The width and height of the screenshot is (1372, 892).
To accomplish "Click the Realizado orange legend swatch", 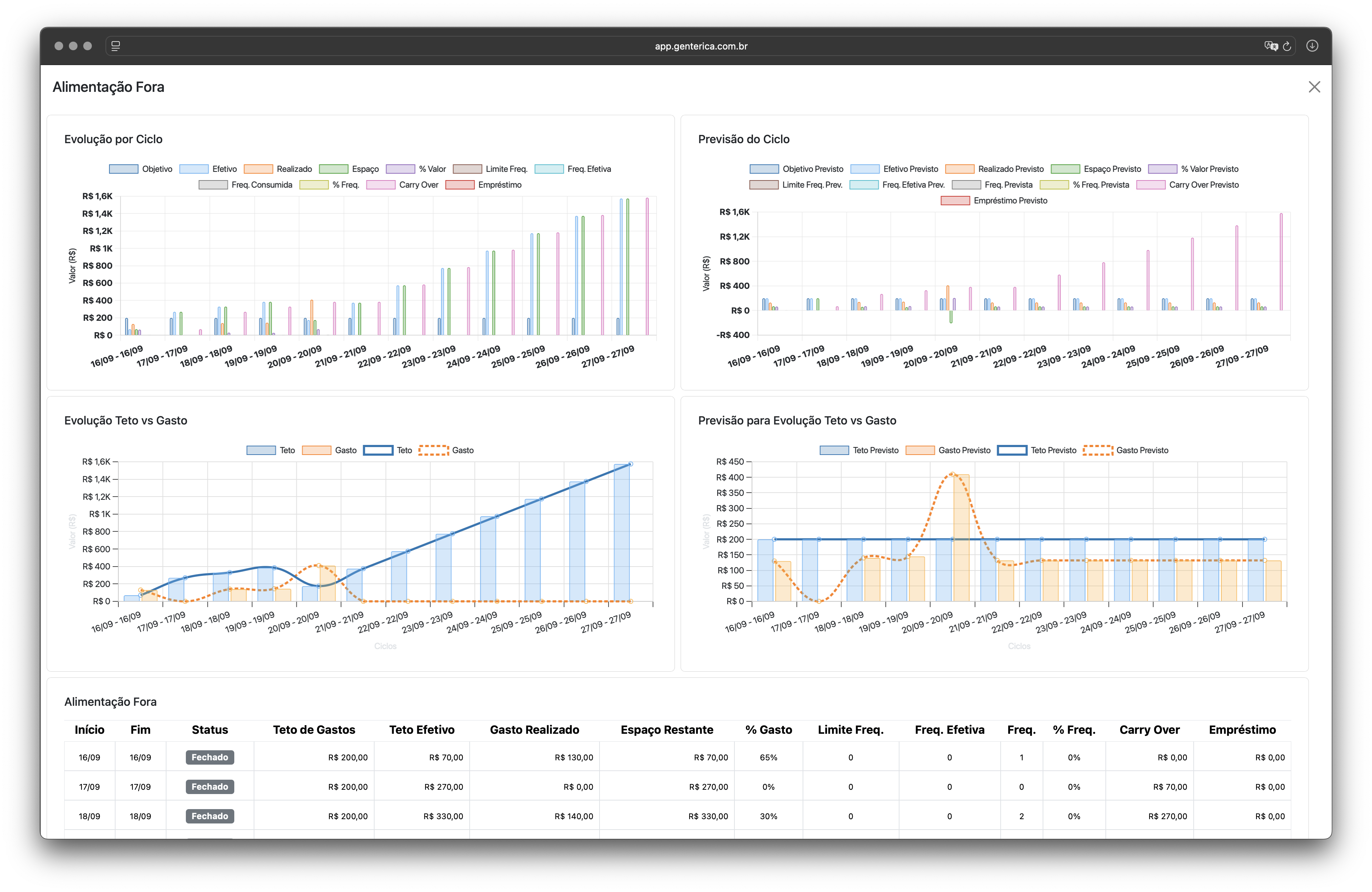I will click(x=258, y=169).
